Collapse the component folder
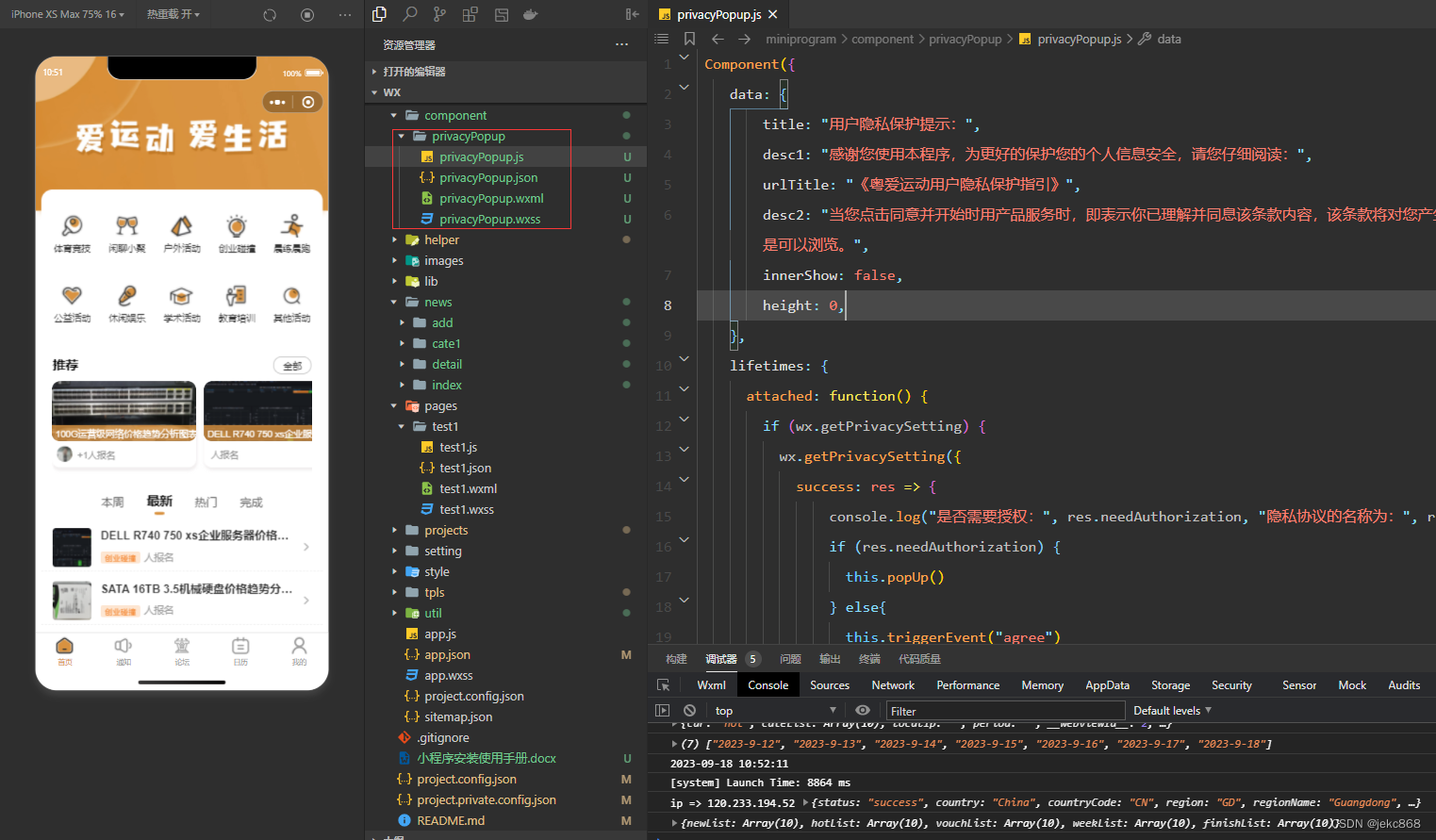1436x840 pixels. 394,116
